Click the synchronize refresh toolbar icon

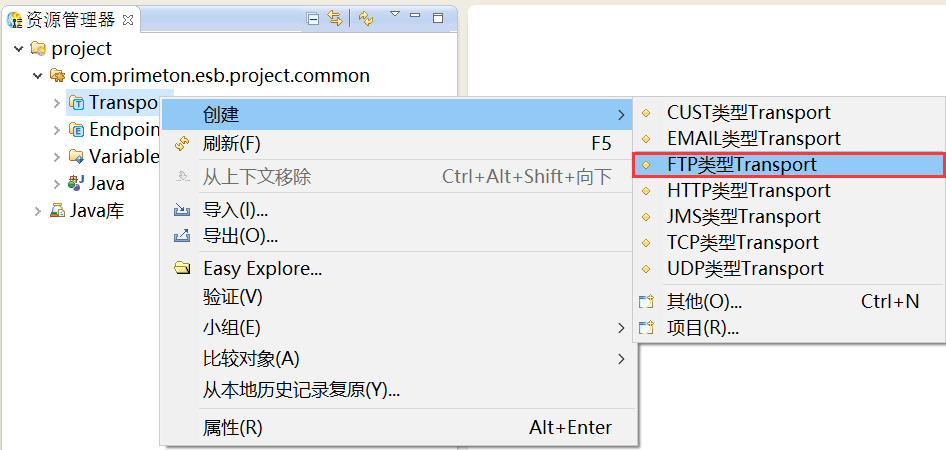click(x=366, y=19)
